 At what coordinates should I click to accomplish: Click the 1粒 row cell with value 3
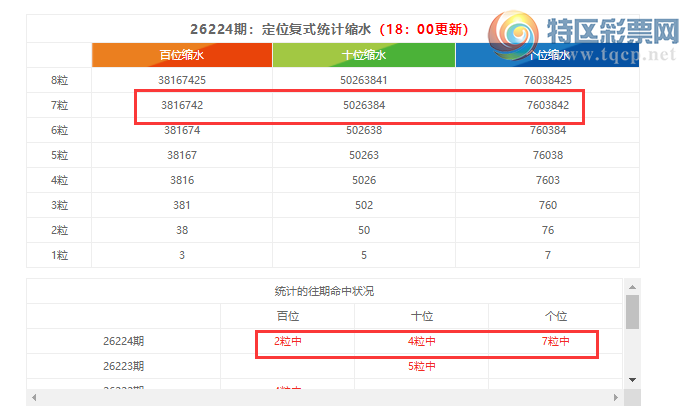tap(182, 255)
